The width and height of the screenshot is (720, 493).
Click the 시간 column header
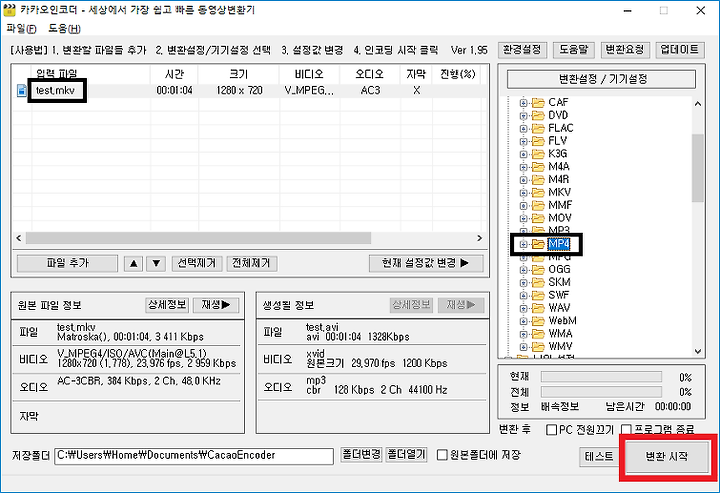click(174, 74)
